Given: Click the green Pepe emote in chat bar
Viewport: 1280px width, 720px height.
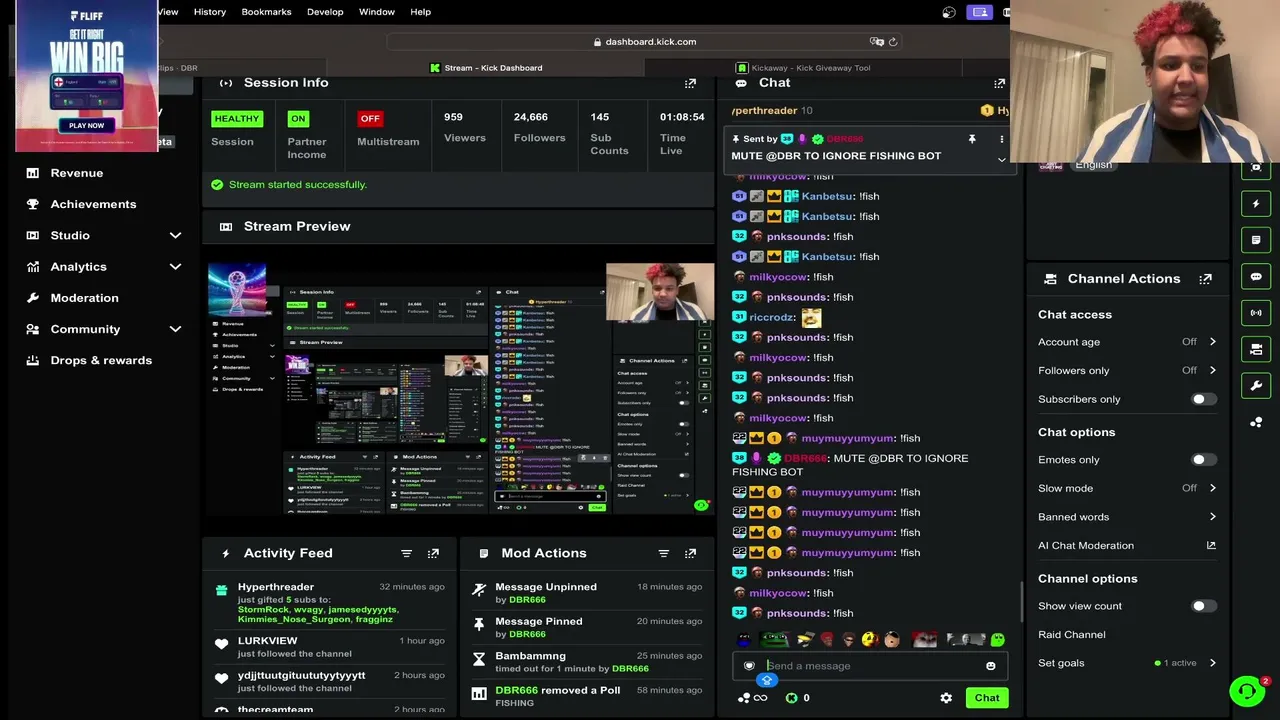Looking at the screenshot, I should pyautogui.click(x=774, y=640).
